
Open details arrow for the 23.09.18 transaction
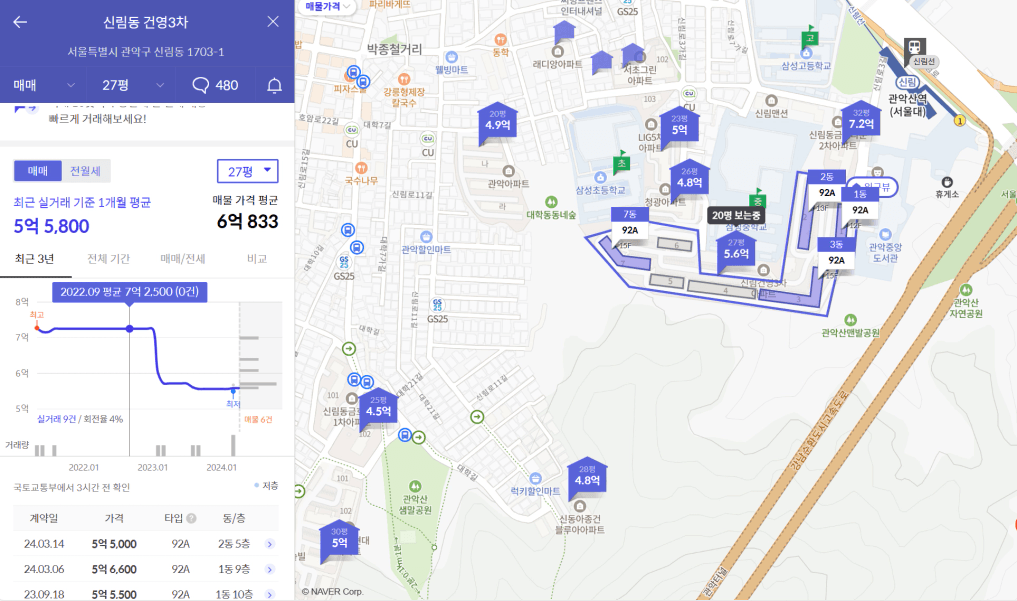click(x=270, y=594)
